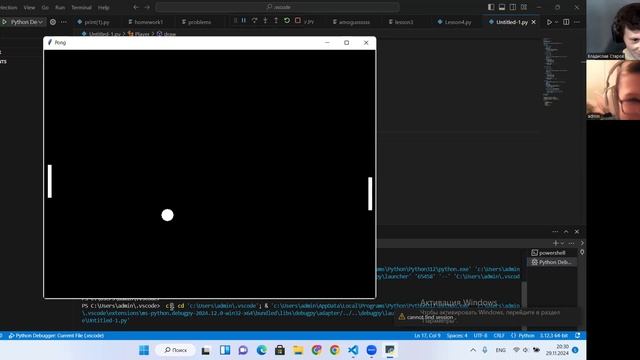
Task: Click Step Over in the debug toolbar
Action: [254, 20]
